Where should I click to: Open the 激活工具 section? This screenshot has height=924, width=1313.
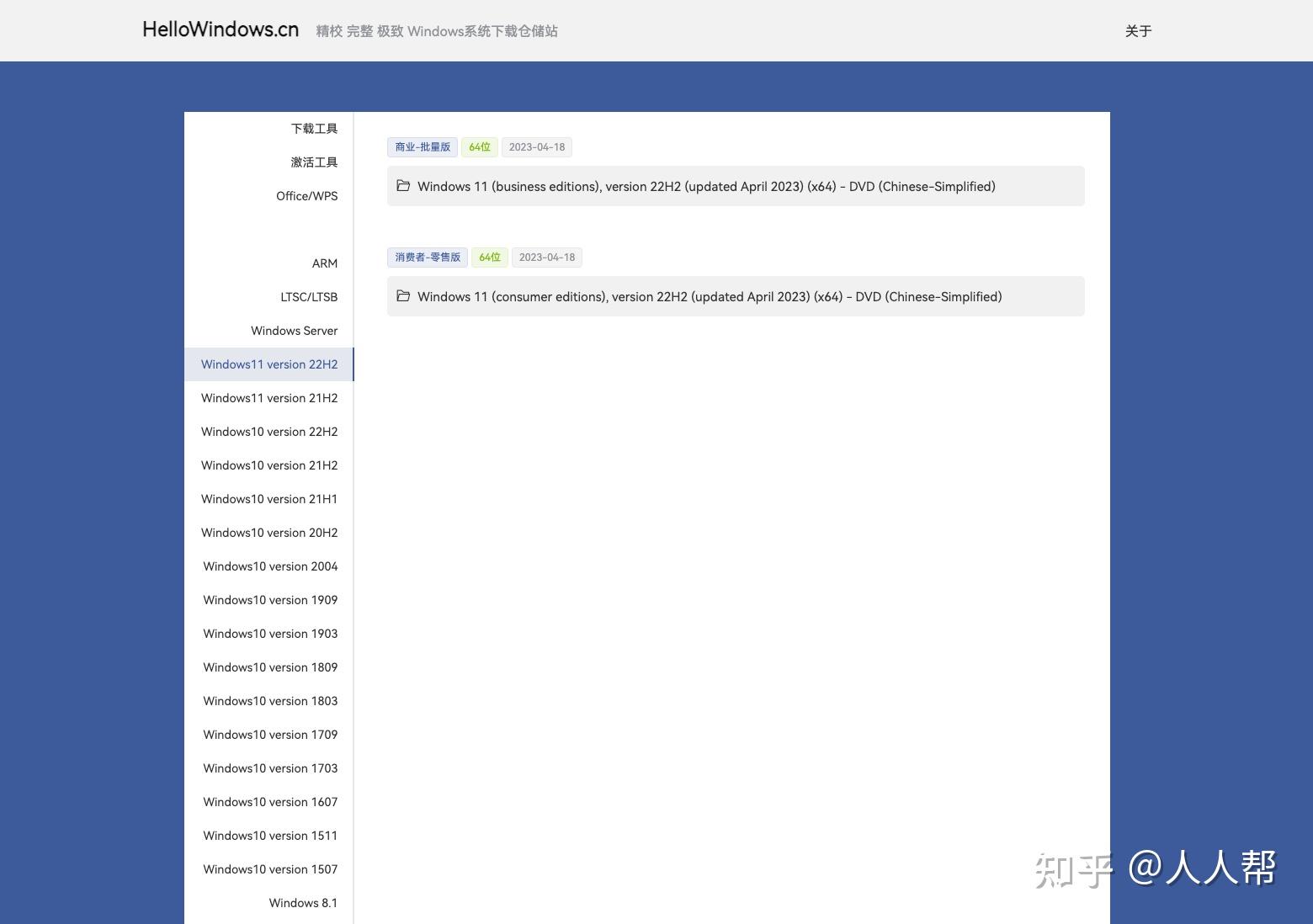314,162
